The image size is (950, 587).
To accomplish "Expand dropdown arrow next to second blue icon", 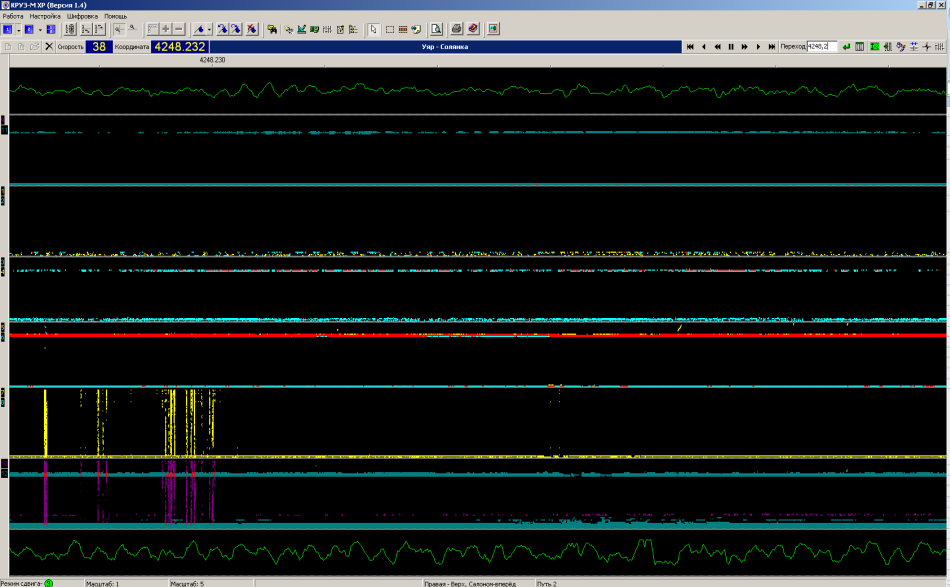I will [39, 29].
